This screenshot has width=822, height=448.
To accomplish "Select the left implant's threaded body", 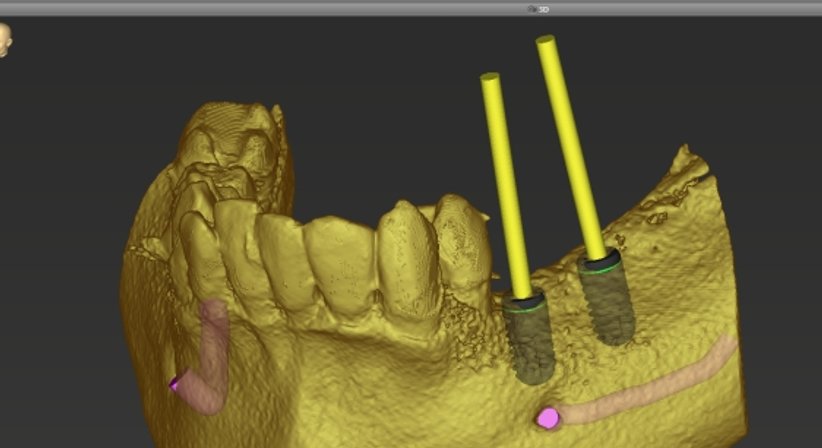I will click(529, 345).
